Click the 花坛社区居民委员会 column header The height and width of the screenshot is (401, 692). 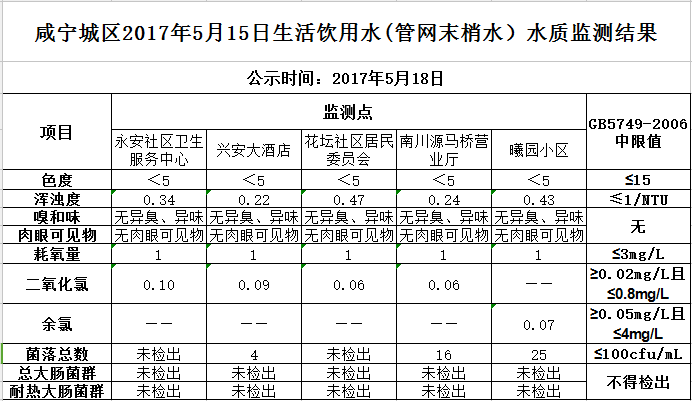[x=349, y=150]
